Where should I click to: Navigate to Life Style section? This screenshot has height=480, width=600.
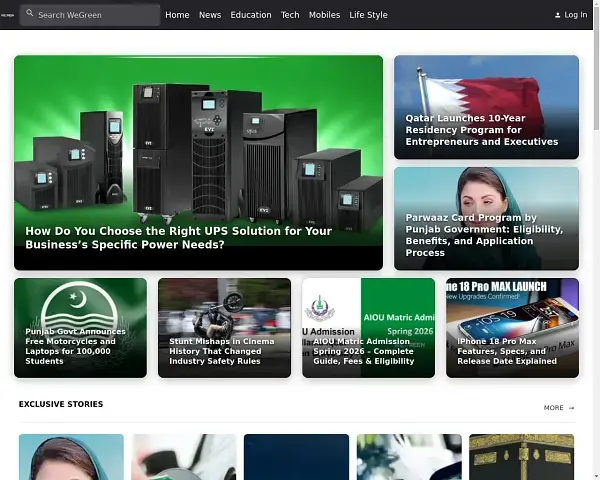tap(369, 15)
